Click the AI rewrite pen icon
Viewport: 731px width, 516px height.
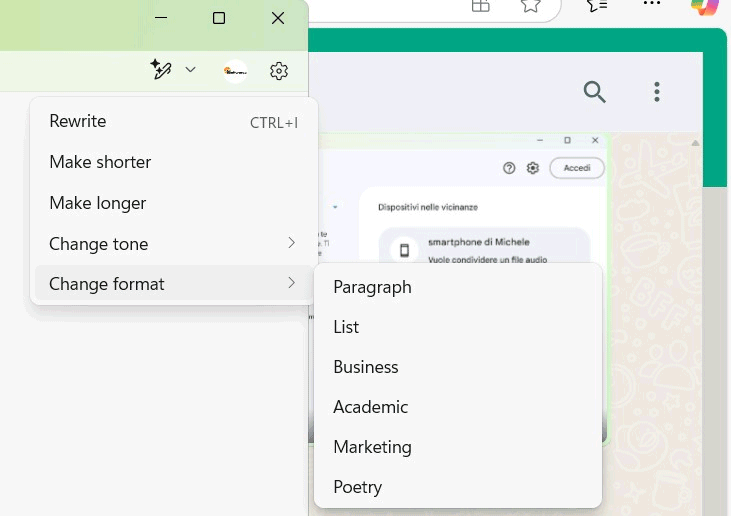[x=160, y=70]
